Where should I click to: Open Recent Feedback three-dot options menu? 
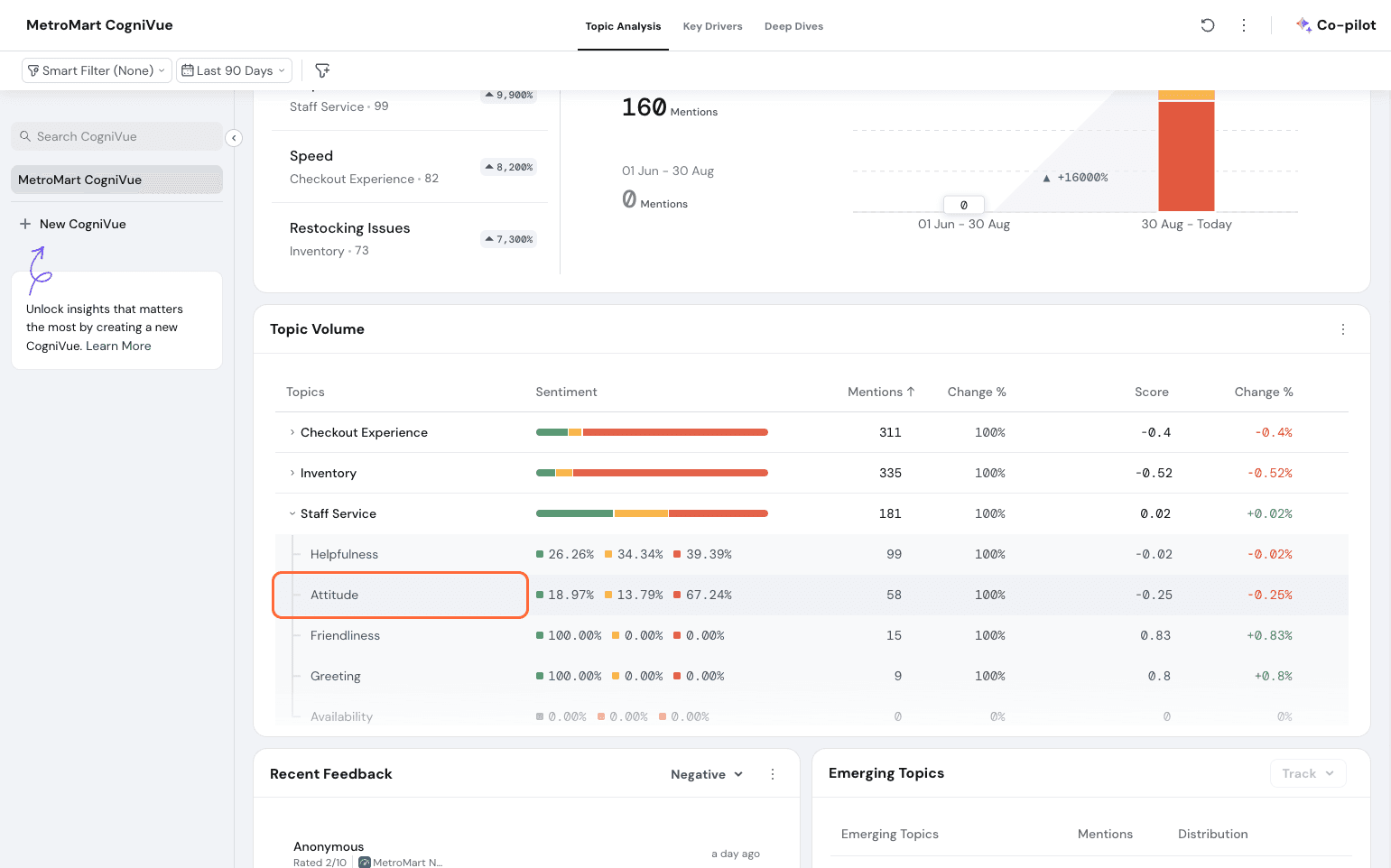pyautogui.click(x=772, y=774)
